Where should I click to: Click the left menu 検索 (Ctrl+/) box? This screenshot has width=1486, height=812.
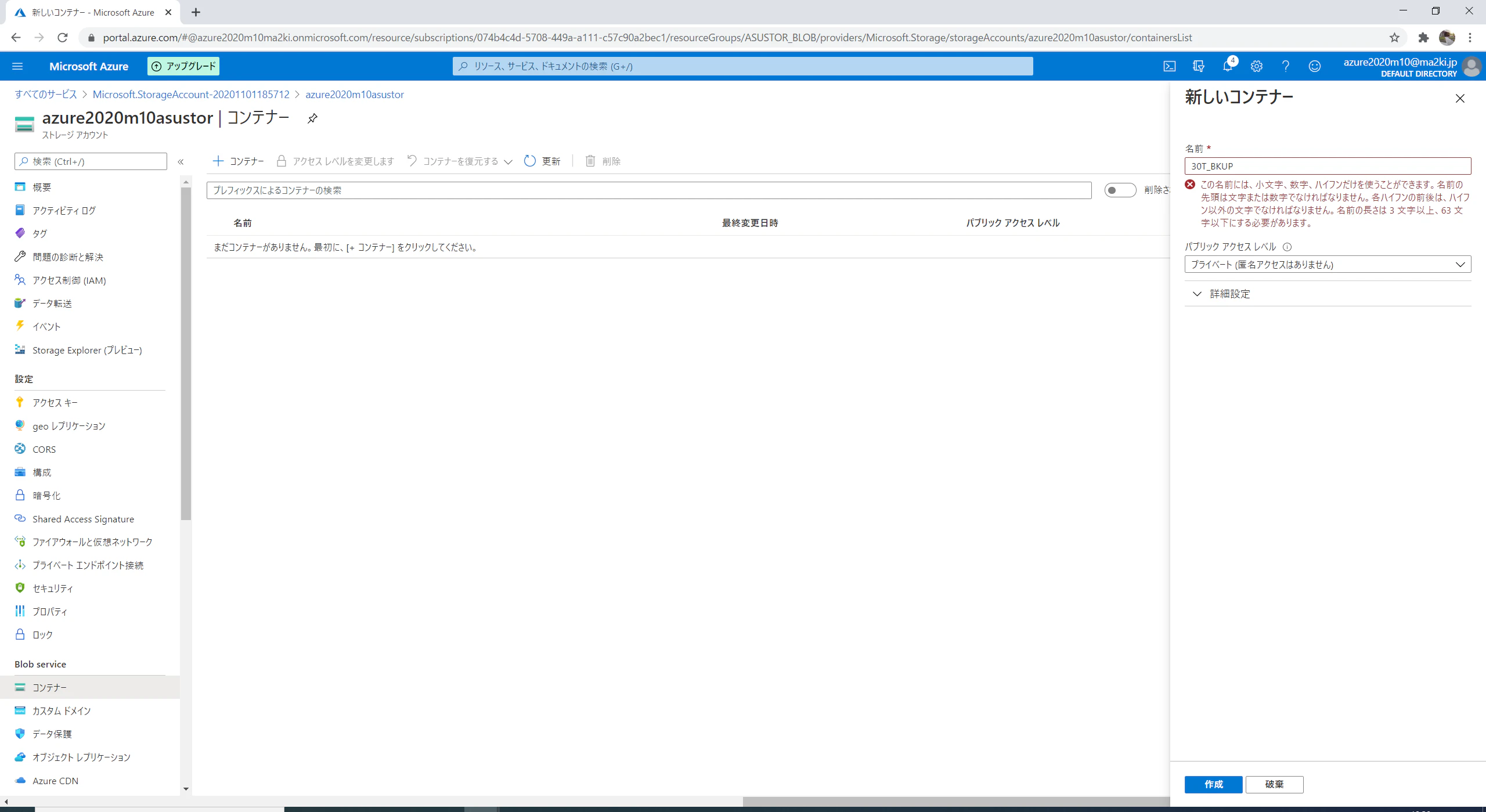coord(91,161)
